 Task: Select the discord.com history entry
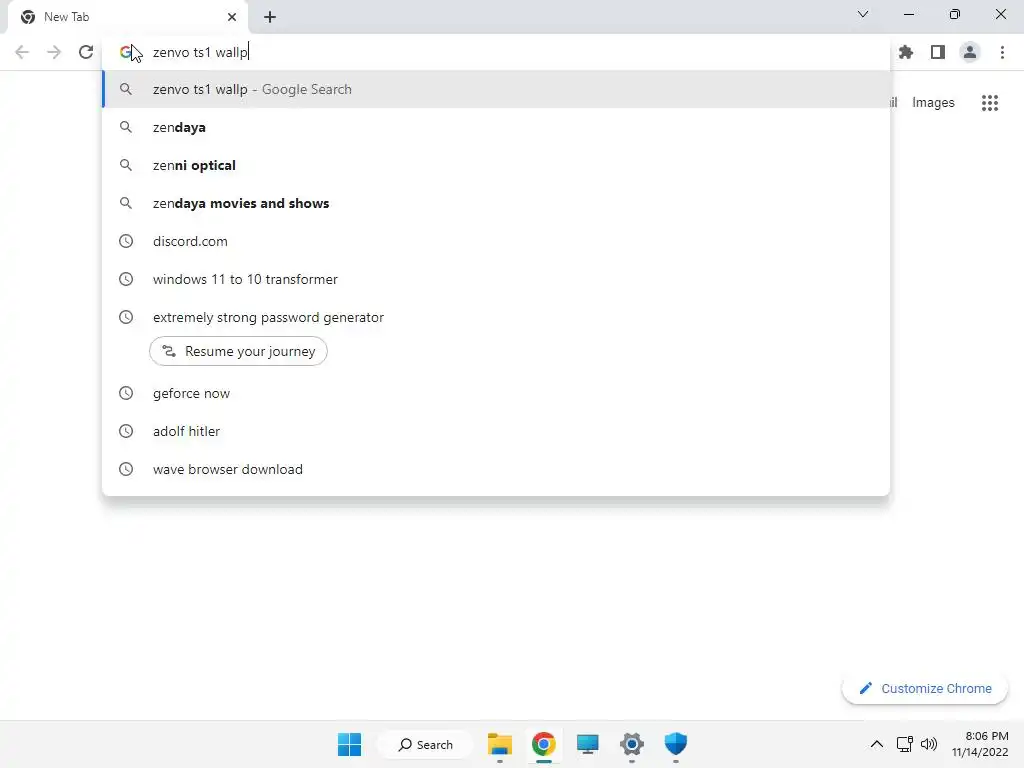pyautogui.click(x=496, y=241)
